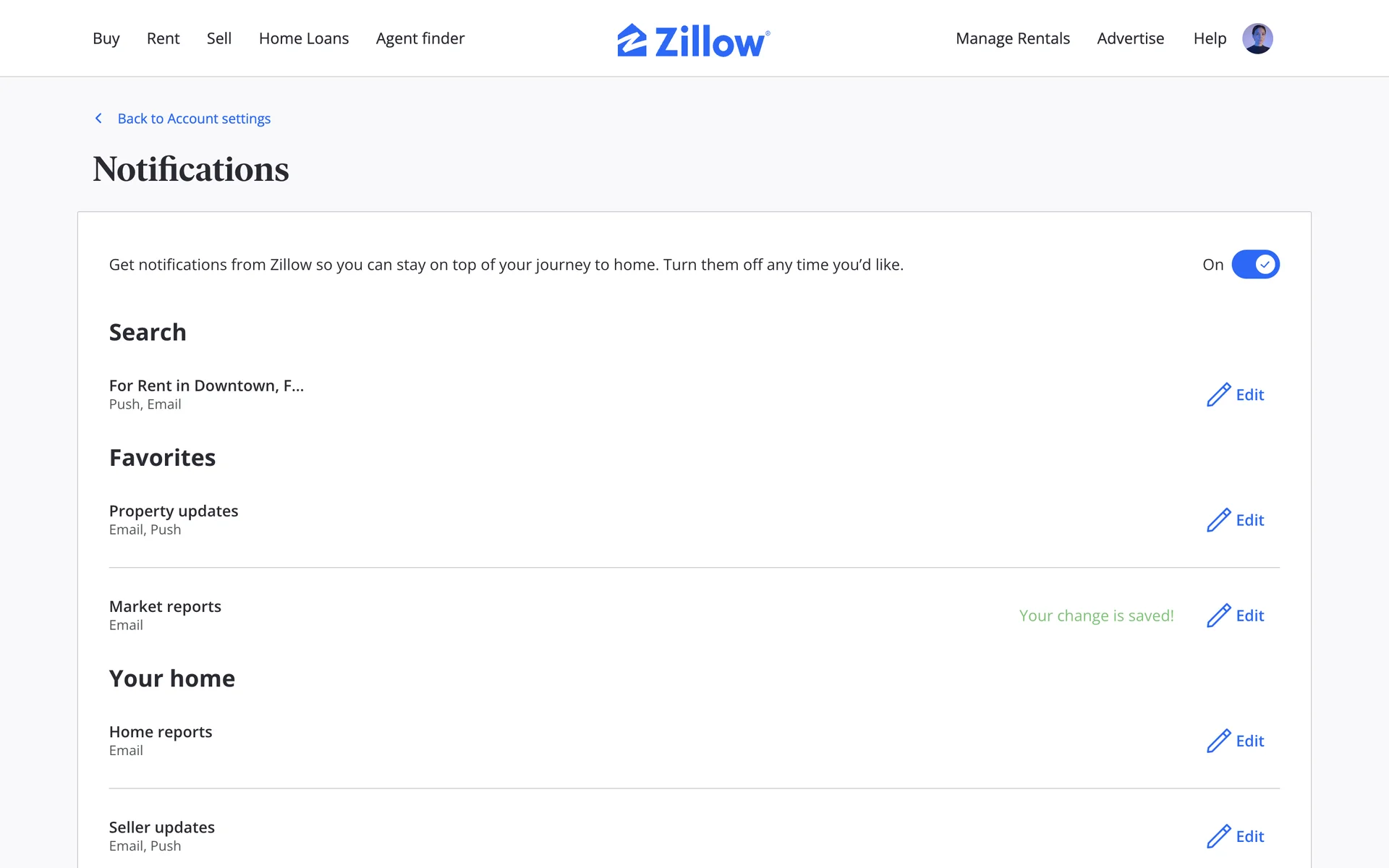Viewport: 1389px width, 868px height.
Task: Open the Home Loans menu
Action: 304,38
